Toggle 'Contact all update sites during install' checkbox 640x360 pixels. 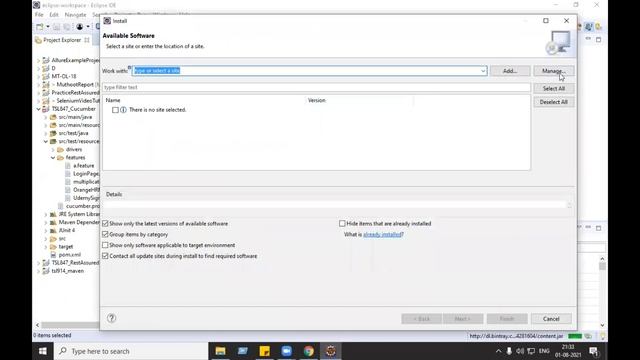[105, 256]
